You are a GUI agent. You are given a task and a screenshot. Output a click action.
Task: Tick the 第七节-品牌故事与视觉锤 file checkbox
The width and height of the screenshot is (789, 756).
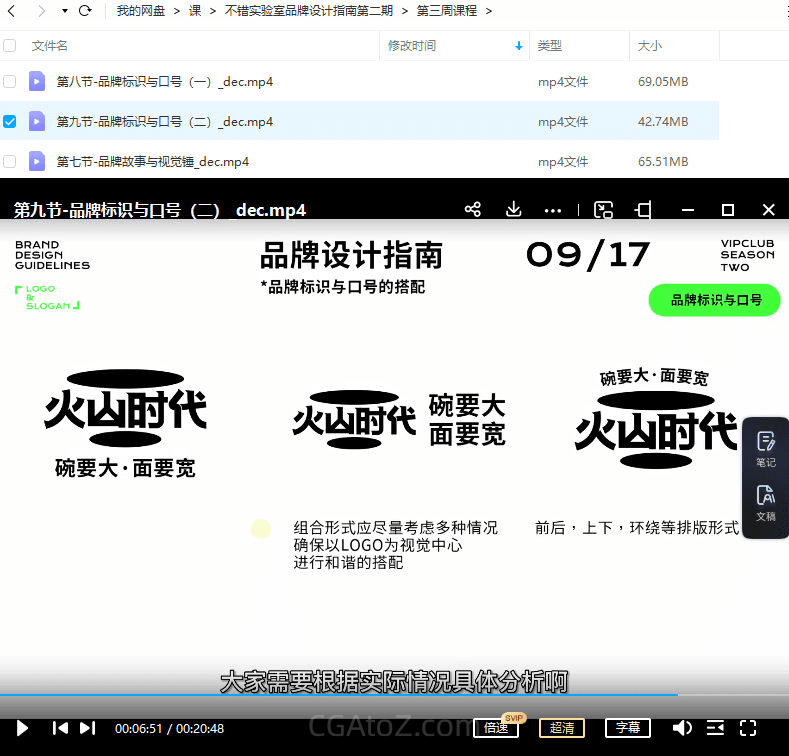(10, 161)
